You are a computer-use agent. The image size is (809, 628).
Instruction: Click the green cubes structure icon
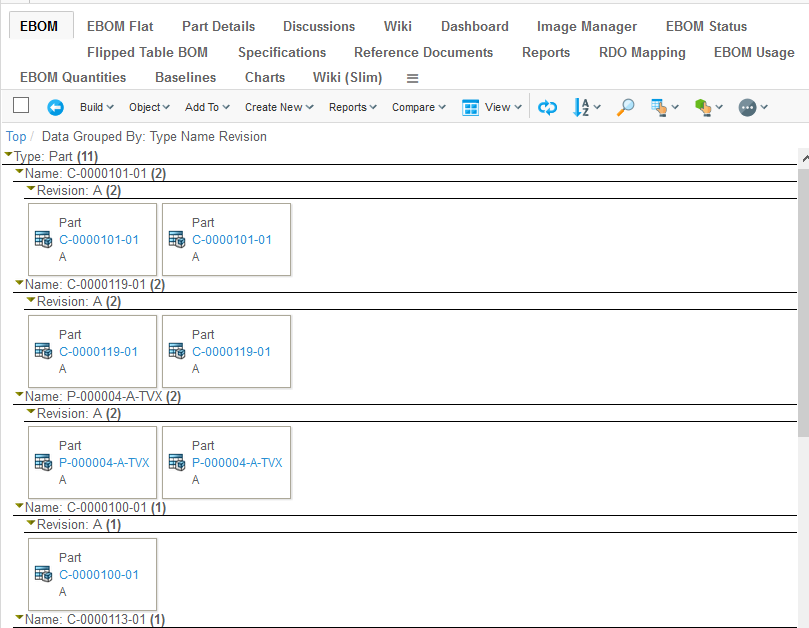click(x=703, y=107)
